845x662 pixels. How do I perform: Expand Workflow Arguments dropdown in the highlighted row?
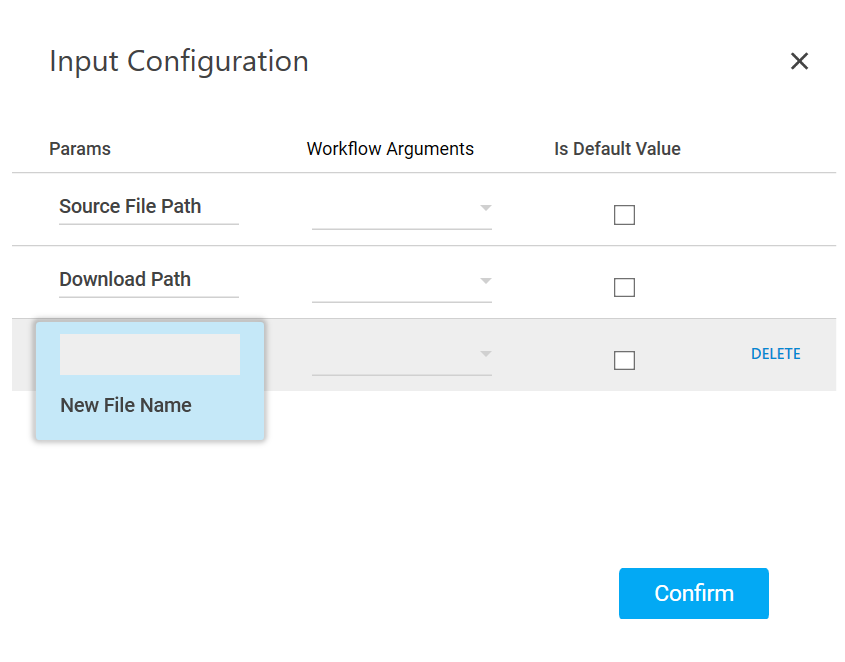pyautogui.click(x=401, y=355)
